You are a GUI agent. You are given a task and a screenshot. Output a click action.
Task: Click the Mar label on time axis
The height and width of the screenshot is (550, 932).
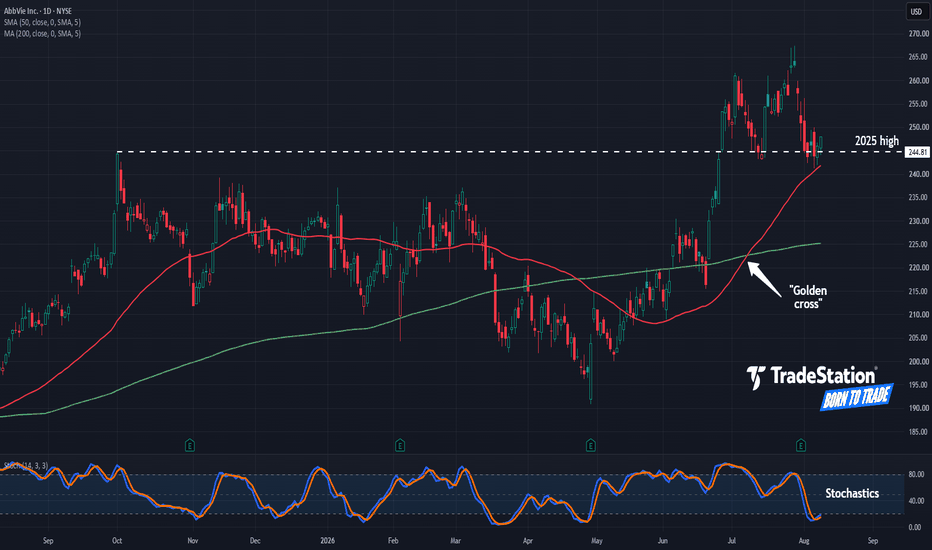pyautogui.click(x=456, y=540)
